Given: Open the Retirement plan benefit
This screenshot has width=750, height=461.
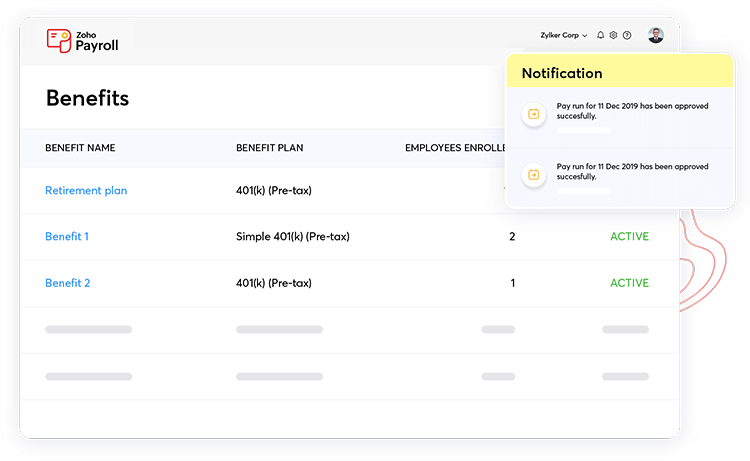Looking at the screenshot, I should click(x=86, y=190).
